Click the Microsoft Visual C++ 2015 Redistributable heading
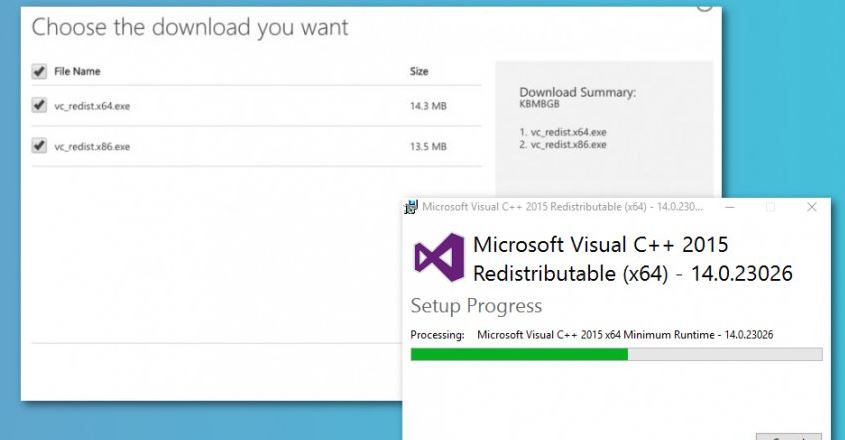Screen dimensions: 845x440 [x=633, y=259]
